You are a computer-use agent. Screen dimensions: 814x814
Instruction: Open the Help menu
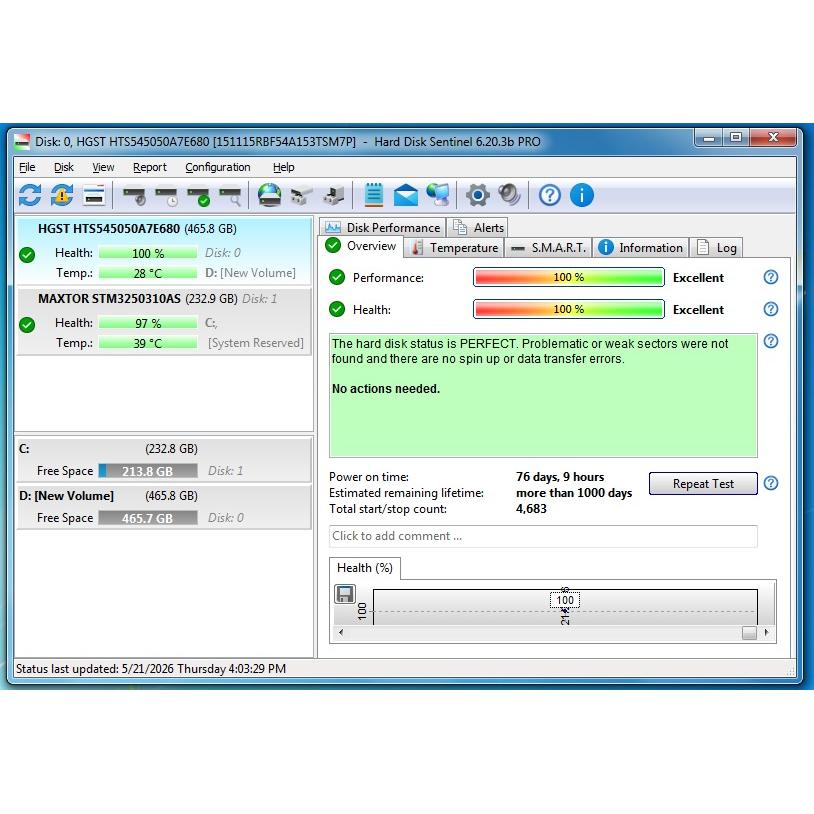(x=283, y=167)
